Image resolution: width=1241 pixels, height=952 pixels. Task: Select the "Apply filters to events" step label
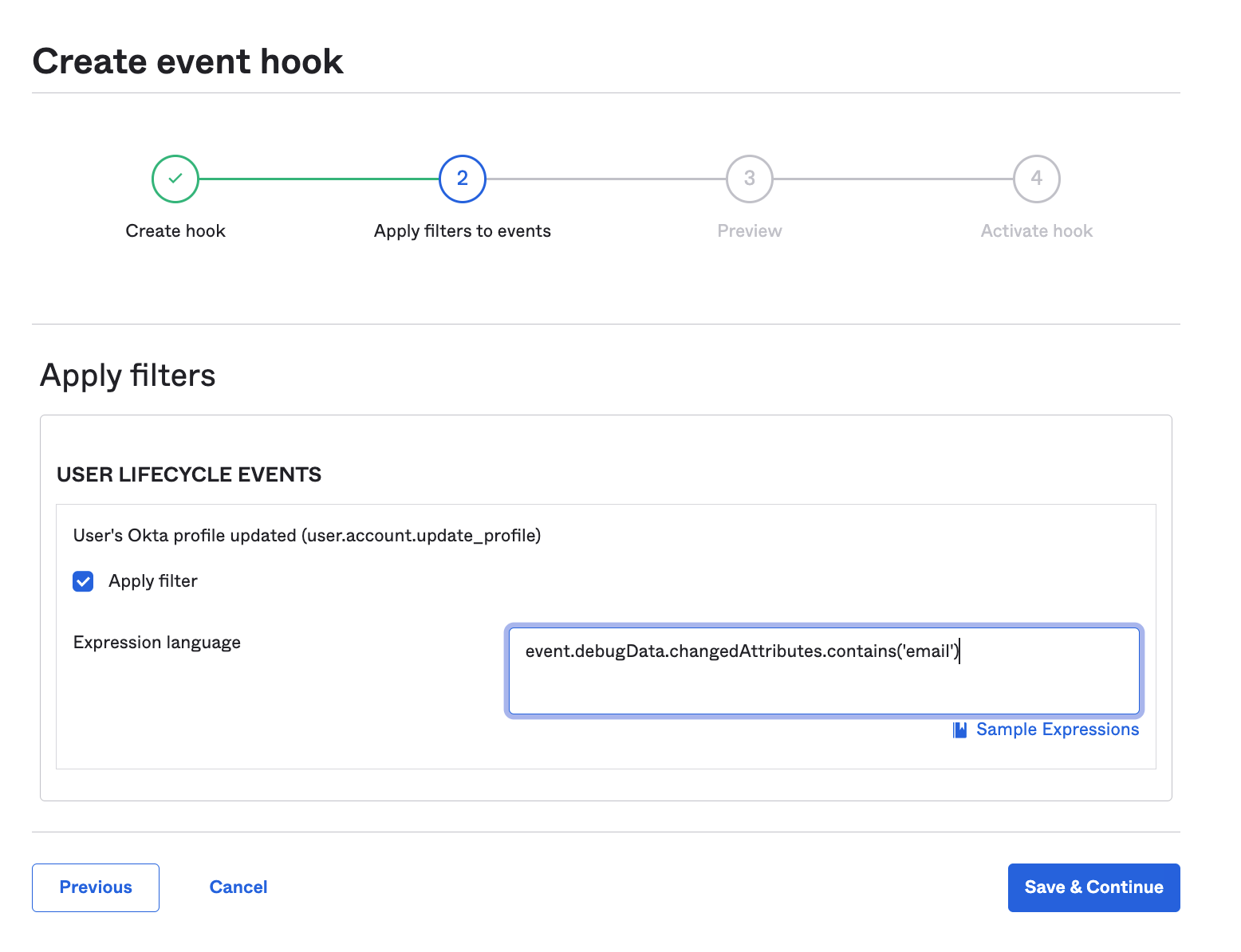[463, 231]
